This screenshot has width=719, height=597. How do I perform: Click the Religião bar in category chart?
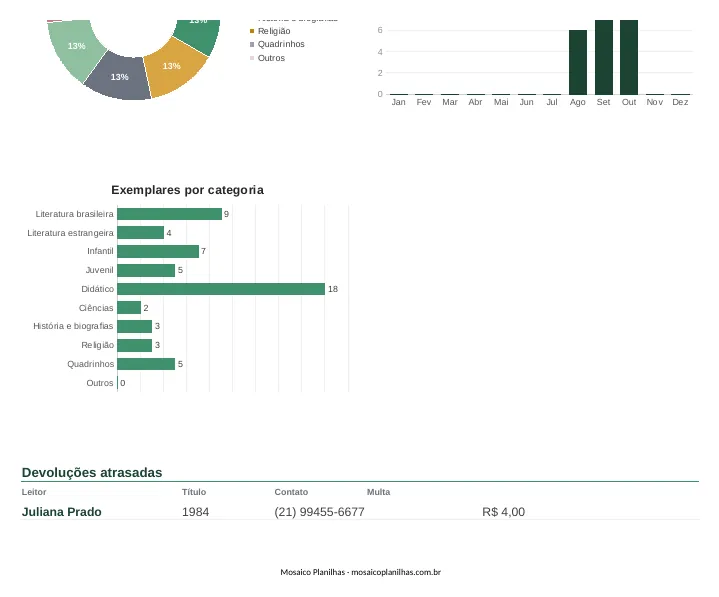[134, 345]
